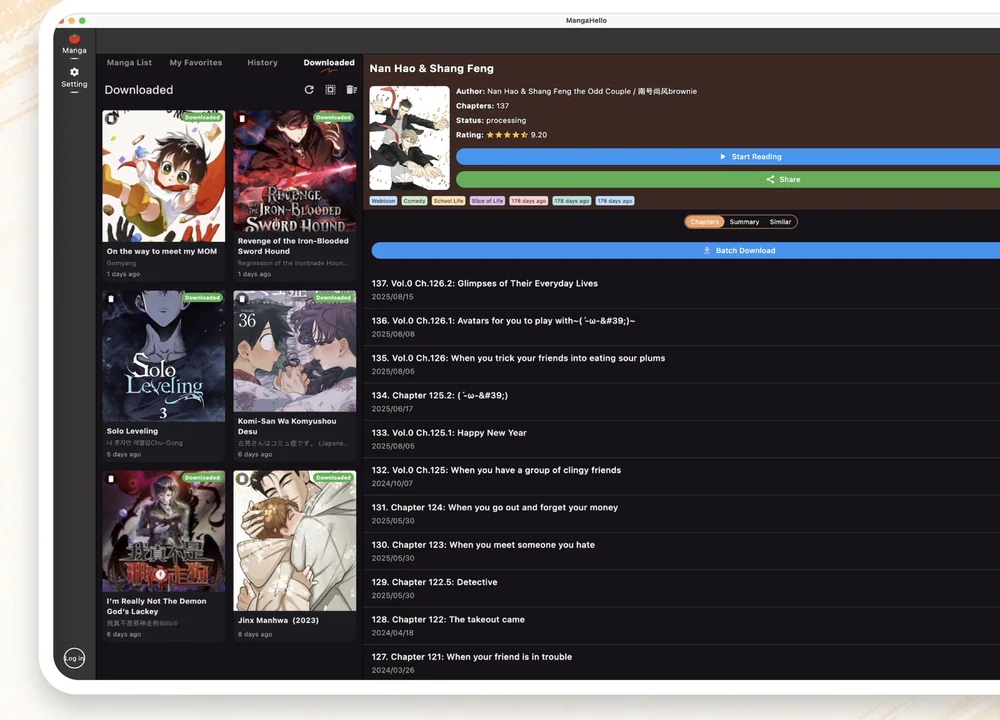Click the Log in circle button
This screenshot has width=1000, height=720.
pyautogui.click(x=74, y=658)
